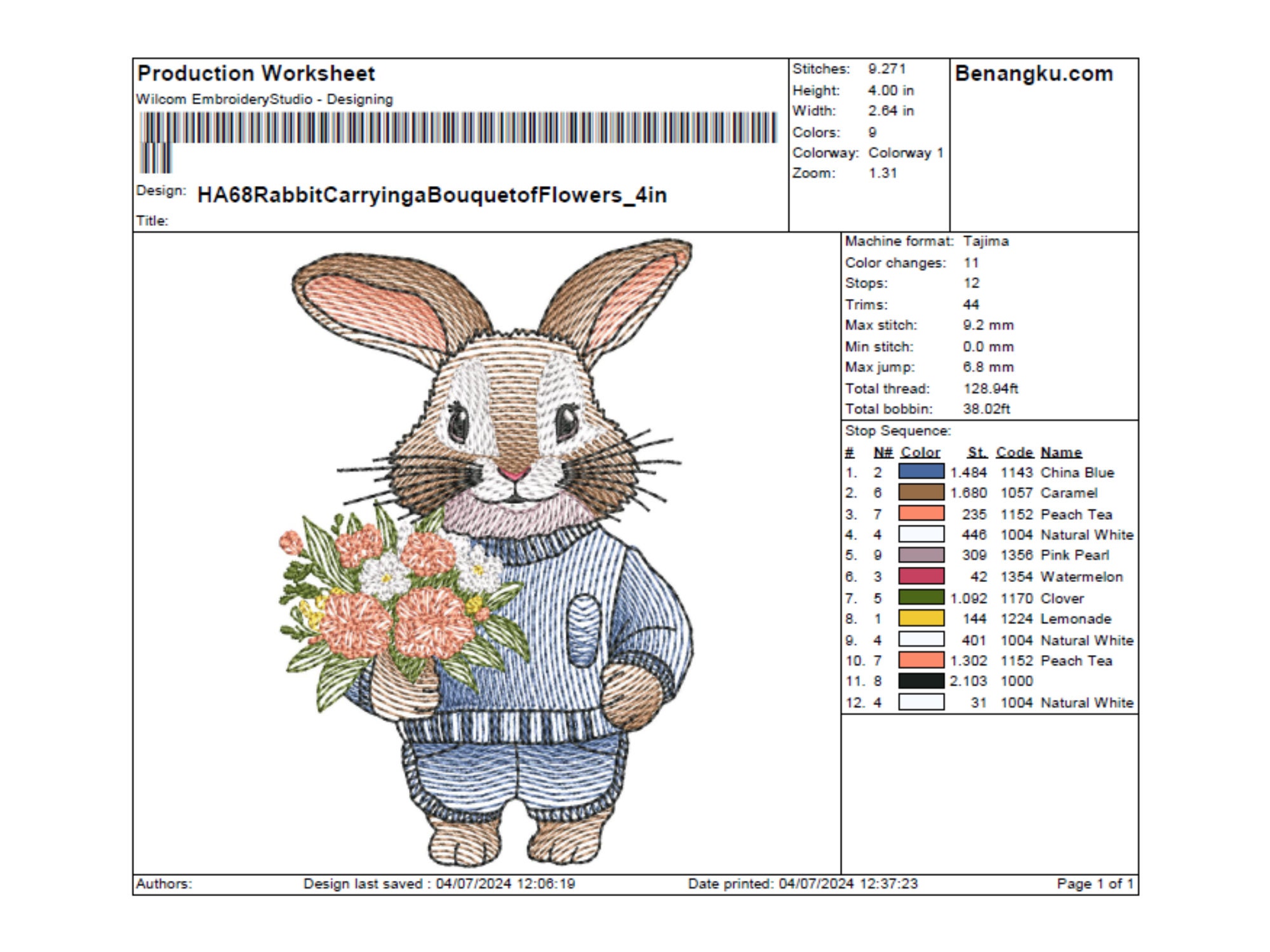This screenshot has height=952, width=1270.
Task: Click the Height value 4.00 in
Action: point(891,90)
